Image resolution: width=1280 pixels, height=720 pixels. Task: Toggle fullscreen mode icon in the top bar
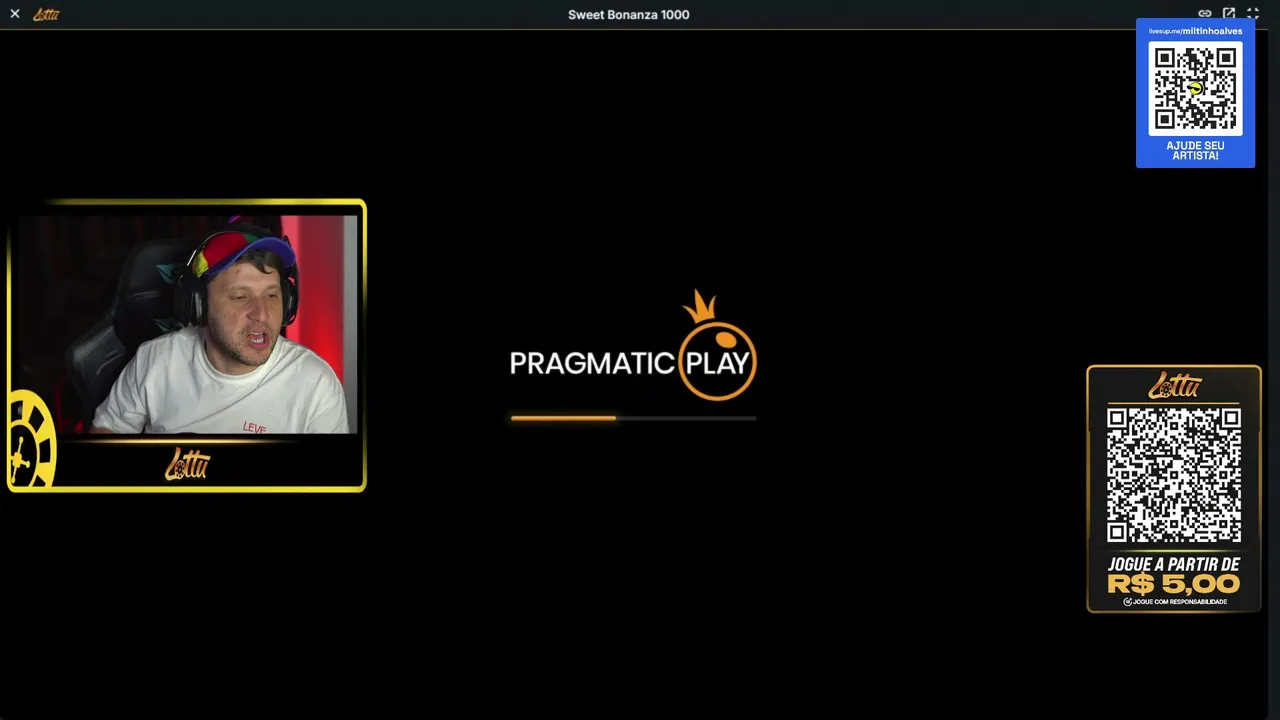click(x=1253, y=14)
